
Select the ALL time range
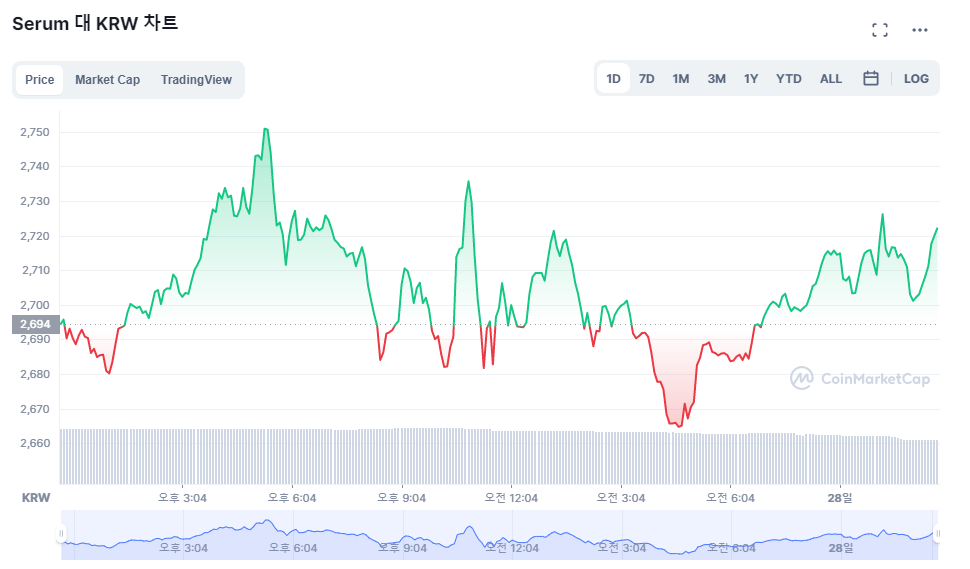pyautogui.click(x=831, y=79)
